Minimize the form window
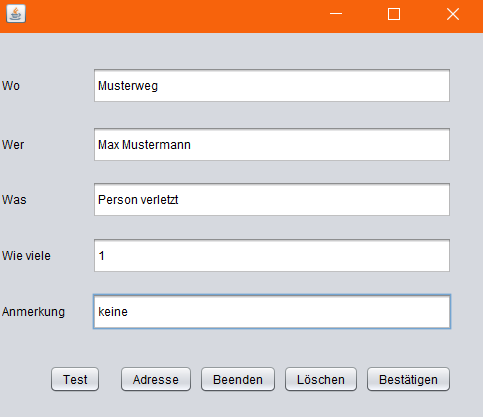The image size is (483, 417). 336,14
